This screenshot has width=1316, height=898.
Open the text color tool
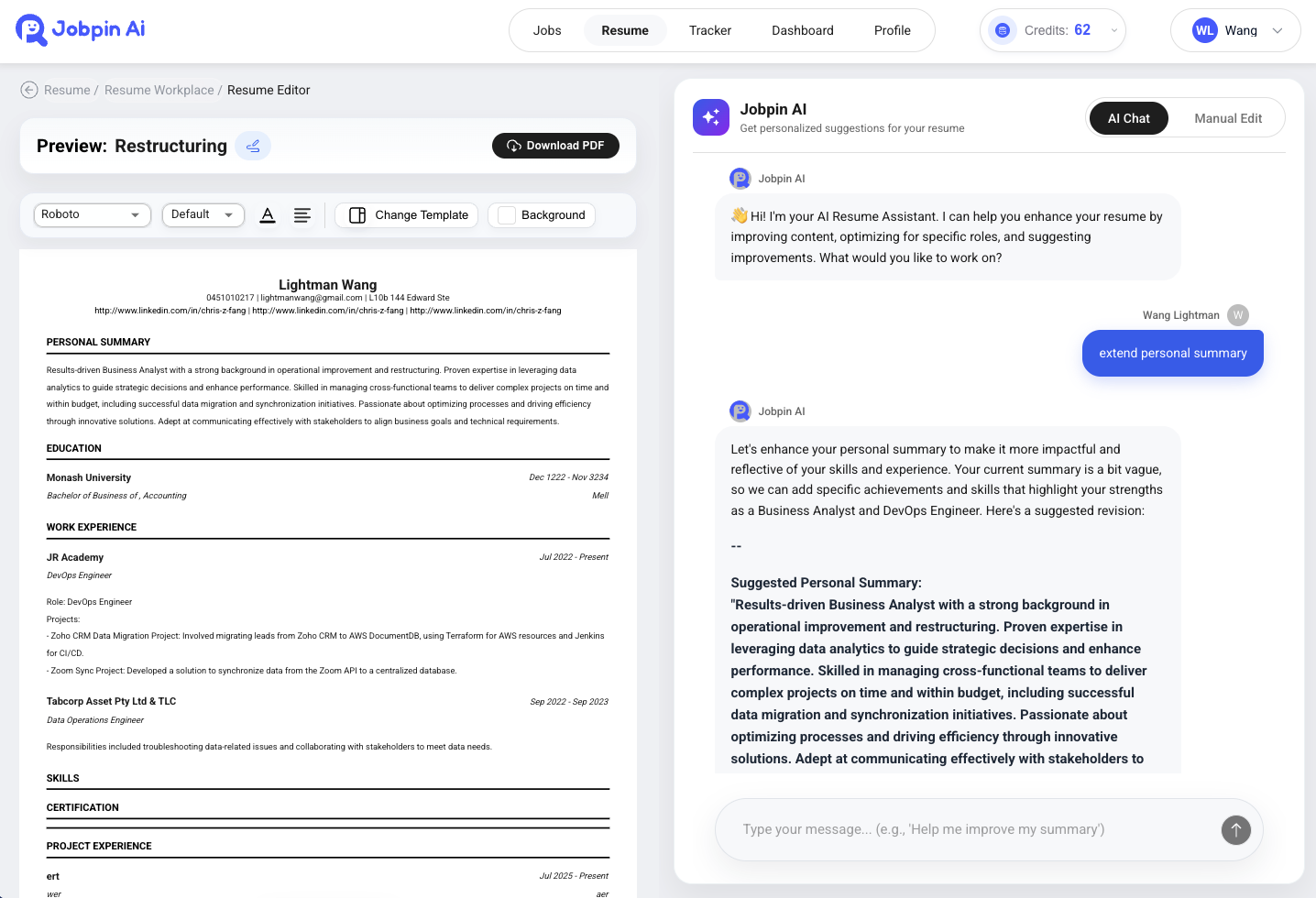[x=267, y=215]
